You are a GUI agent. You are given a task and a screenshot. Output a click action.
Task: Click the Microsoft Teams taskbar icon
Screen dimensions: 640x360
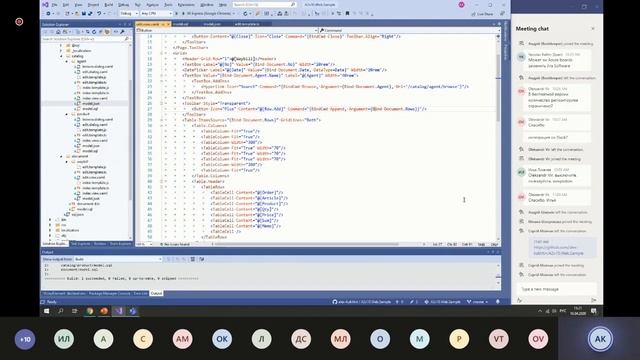pos(133,311)
